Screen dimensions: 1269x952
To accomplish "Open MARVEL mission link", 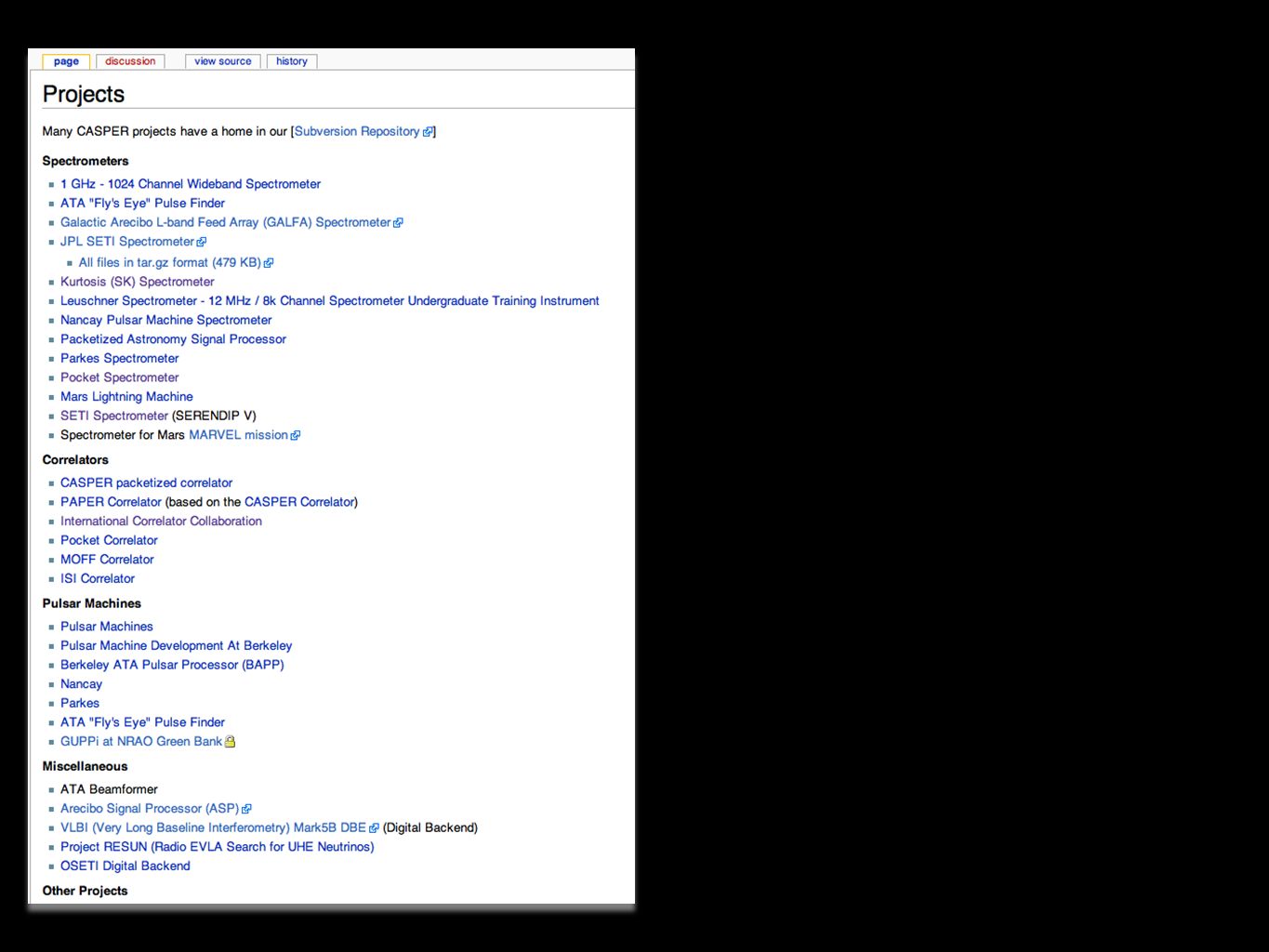I will click(238, 435).
